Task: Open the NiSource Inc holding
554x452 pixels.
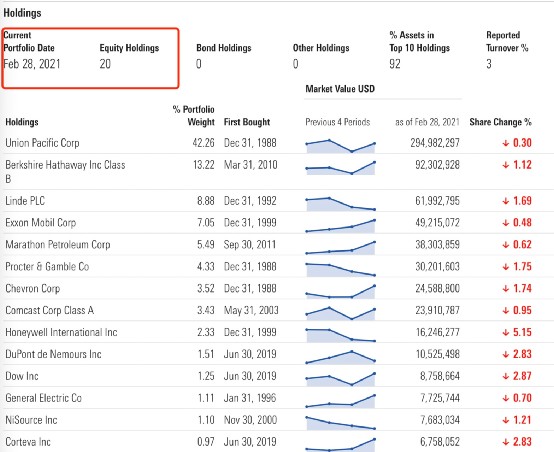Action: tap(31, 420)
